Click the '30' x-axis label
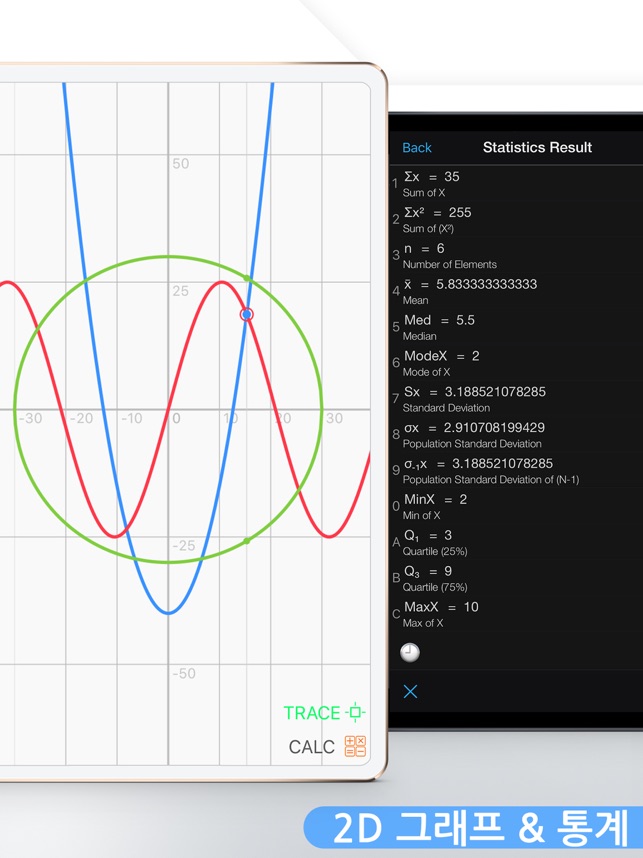The height and width of the screenshot is (858, 643). (334, 418)
